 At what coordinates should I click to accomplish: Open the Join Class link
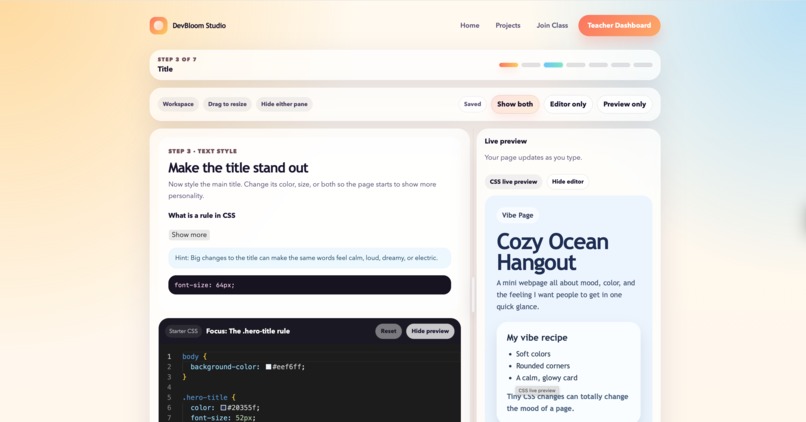552,25
